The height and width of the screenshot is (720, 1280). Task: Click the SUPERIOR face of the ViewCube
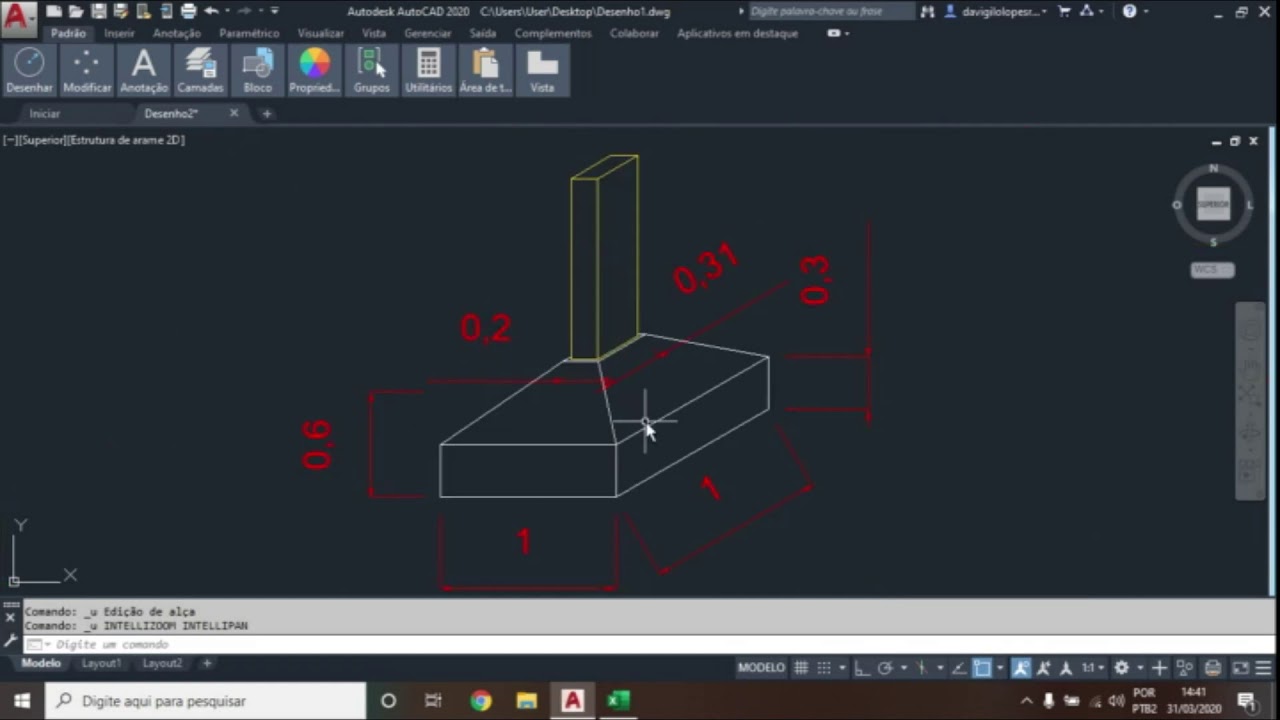(1213, 204)
